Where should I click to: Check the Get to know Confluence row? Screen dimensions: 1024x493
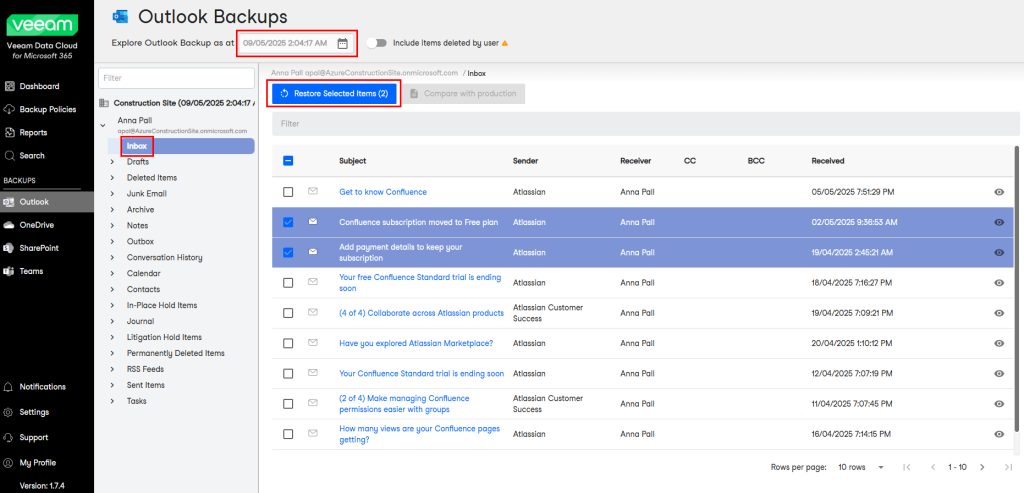tap(288, 192)
